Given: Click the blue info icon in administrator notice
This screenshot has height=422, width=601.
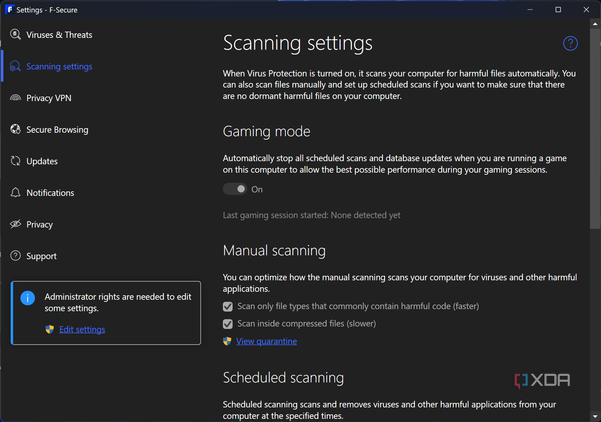Looking at the screenshot, I should (x=28, y=298).
